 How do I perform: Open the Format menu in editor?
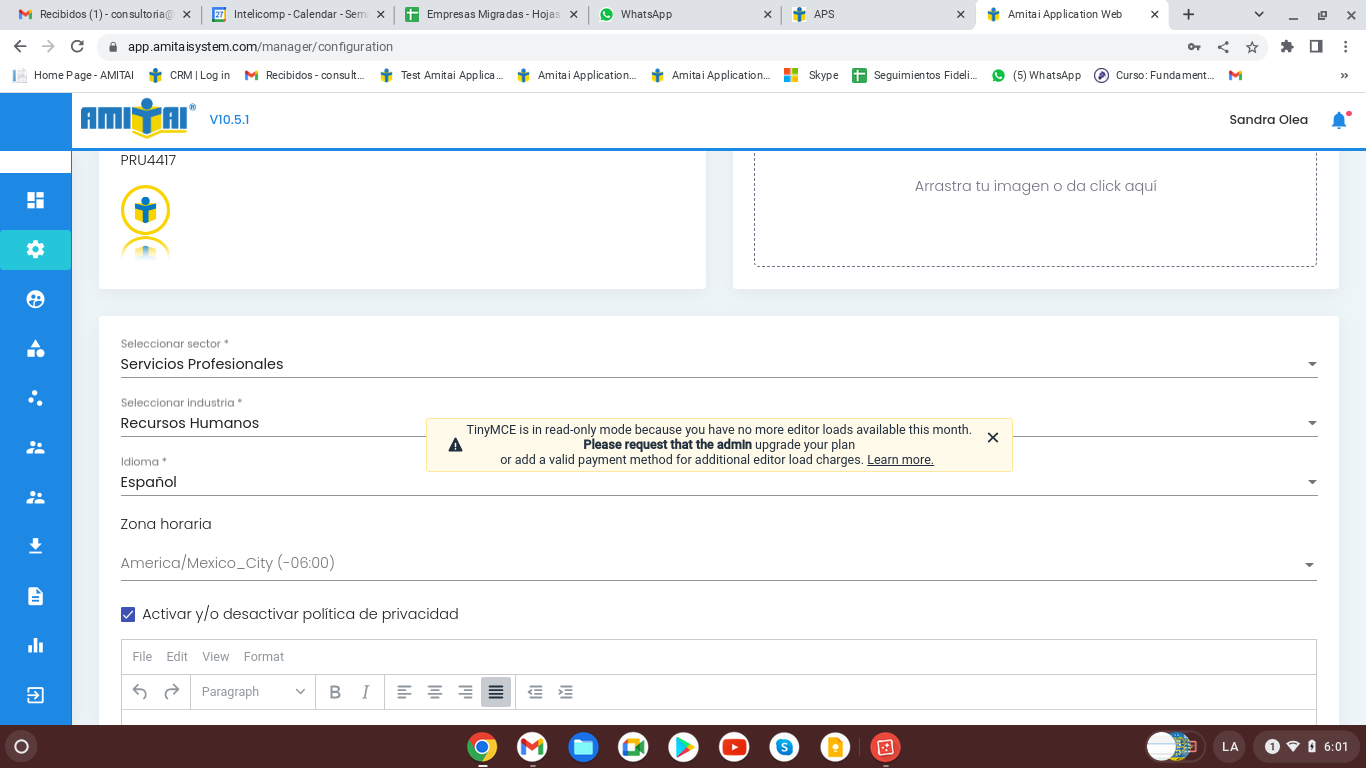point(264,657)
